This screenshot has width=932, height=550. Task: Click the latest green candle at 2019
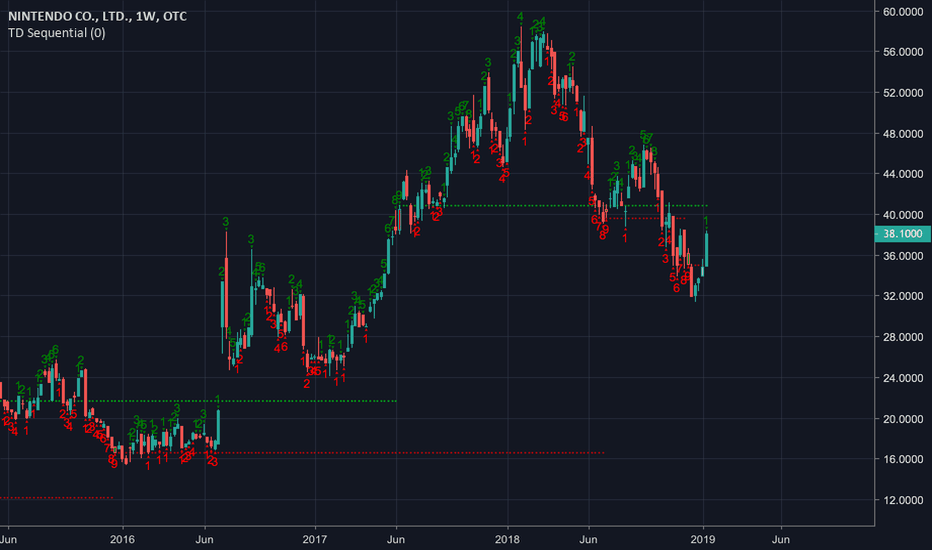pos(706,250)
